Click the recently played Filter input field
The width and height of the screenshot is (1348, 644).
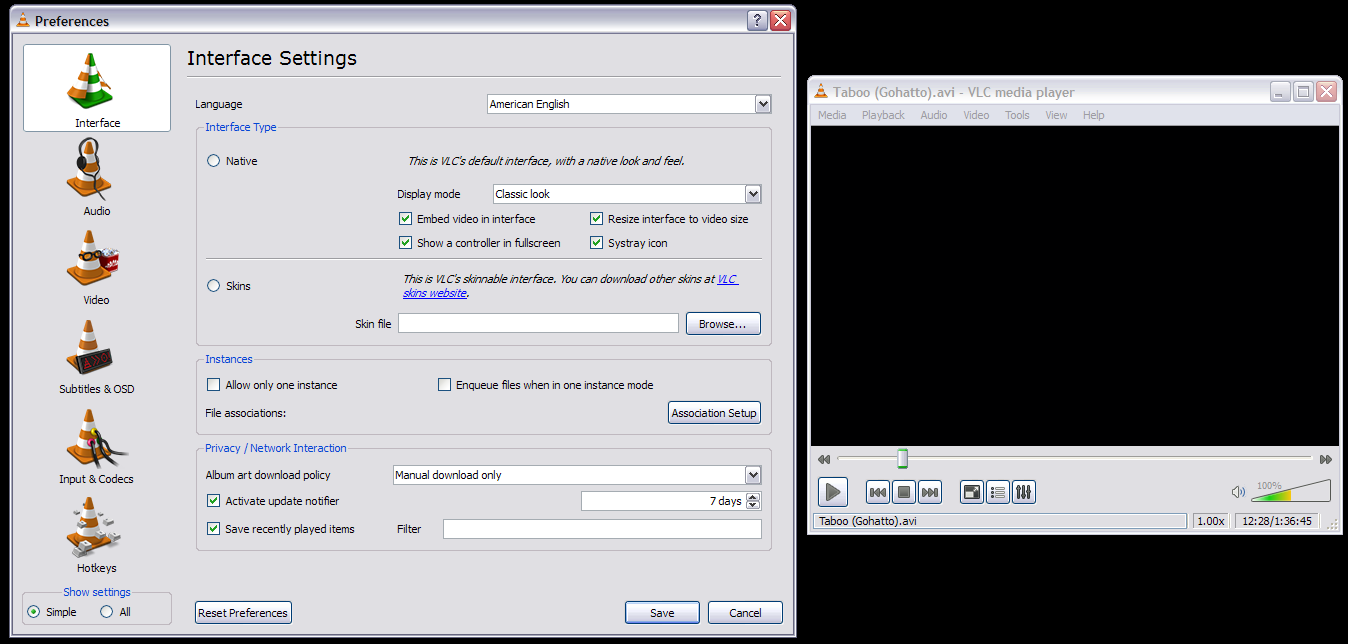tap(602, 529)
